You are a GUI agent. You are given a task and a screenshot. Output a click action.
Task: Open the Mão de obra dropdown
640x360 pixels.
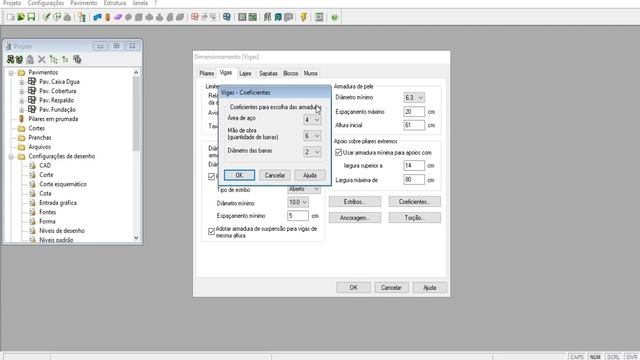tap(312, 136)
